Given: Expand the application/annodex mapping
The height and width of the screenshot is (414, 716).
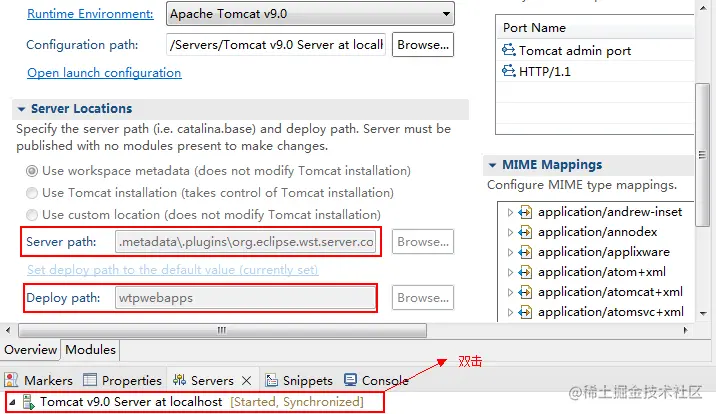Looking at the screenshot, I should click(x=510, y=232).
